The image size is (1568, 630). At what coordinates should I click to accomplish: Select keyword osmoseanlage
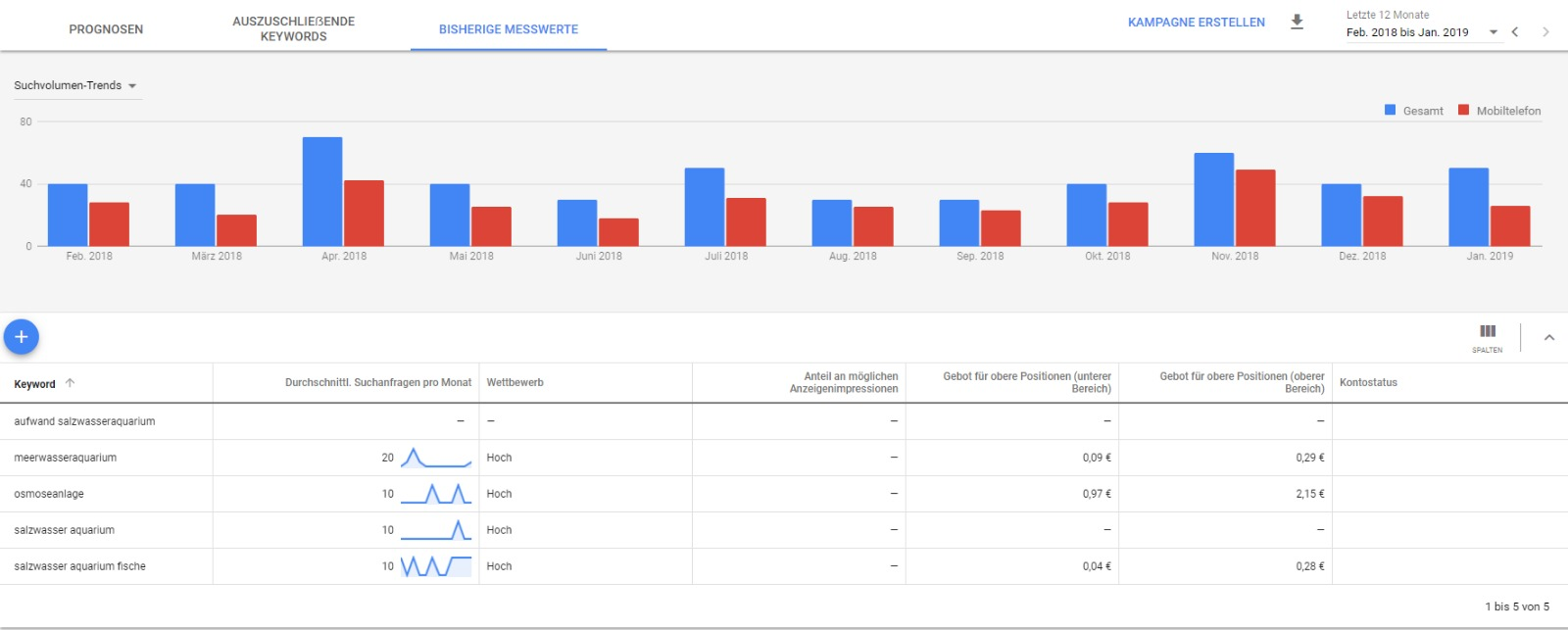pyautogui.click(x=49, y=494)
